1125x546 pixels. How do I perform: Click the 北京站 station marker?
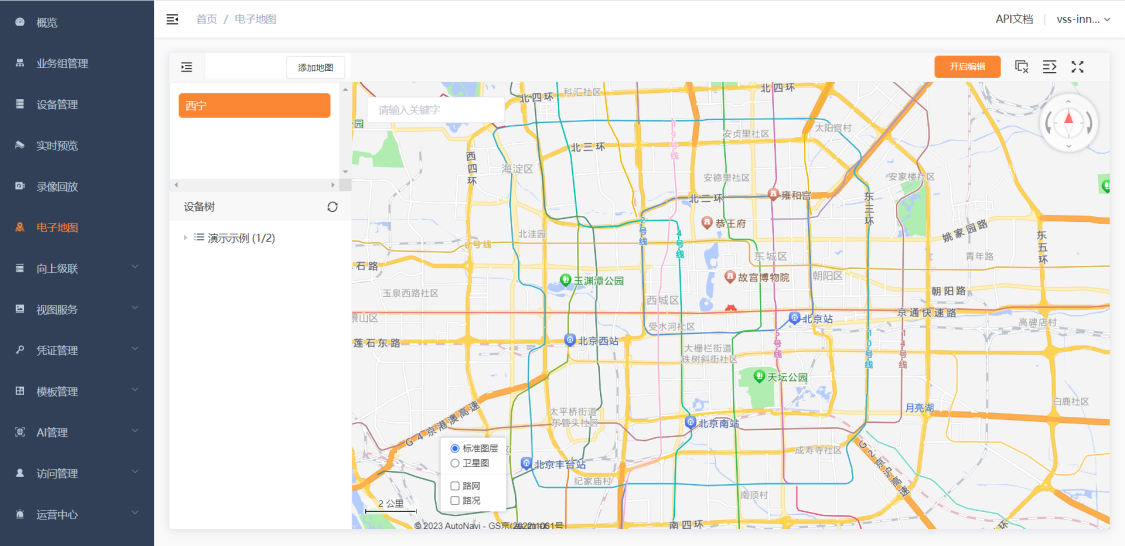coord(794,317)
